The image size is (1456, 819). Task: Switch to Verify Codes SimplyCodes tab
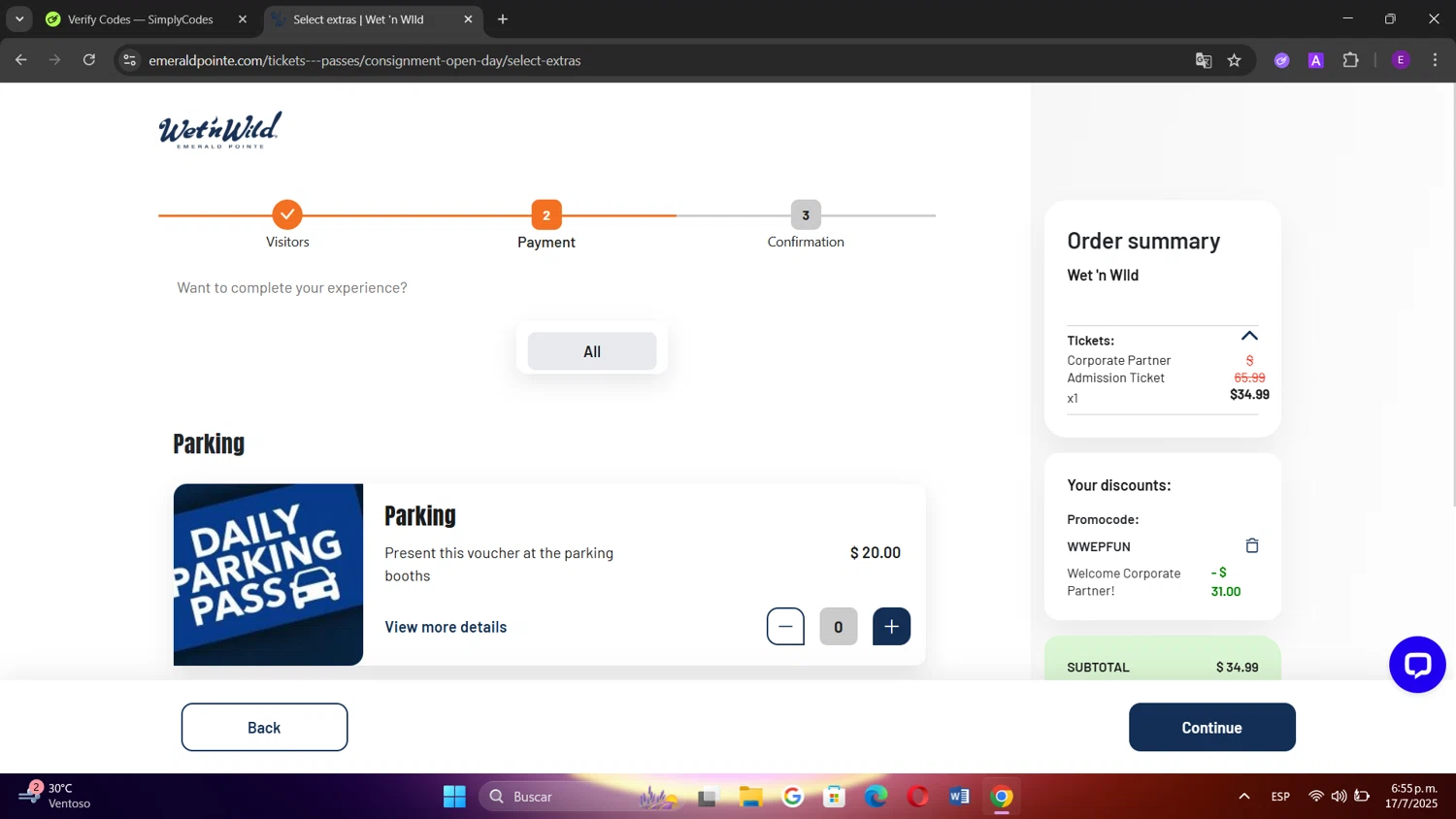tap(141, 19)
